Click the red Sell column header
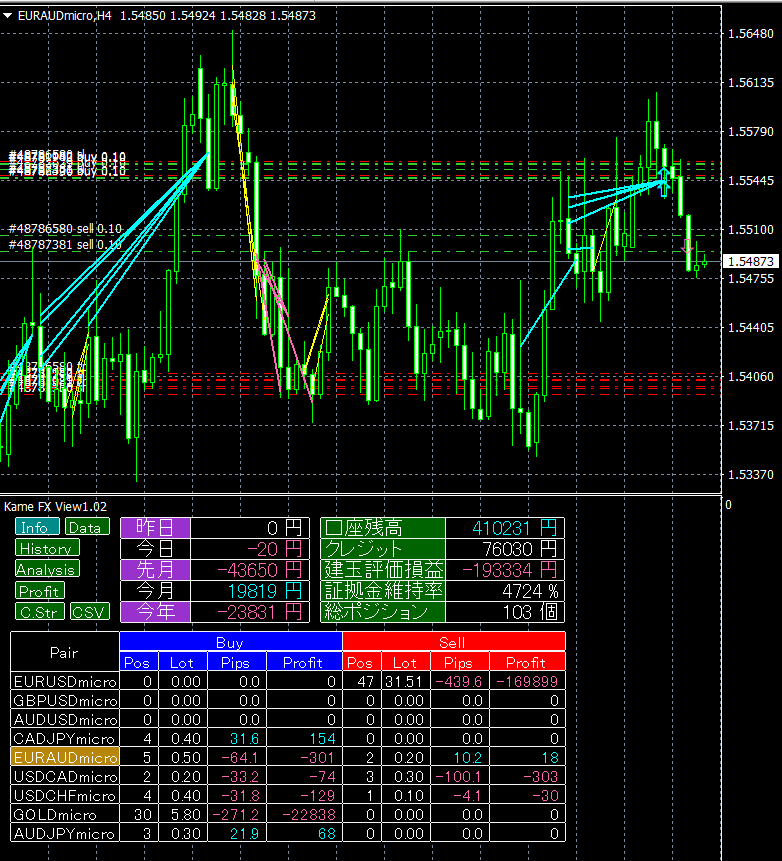This screenshot has height=861, width=782. pyautogui.click(x=454, y=642)
